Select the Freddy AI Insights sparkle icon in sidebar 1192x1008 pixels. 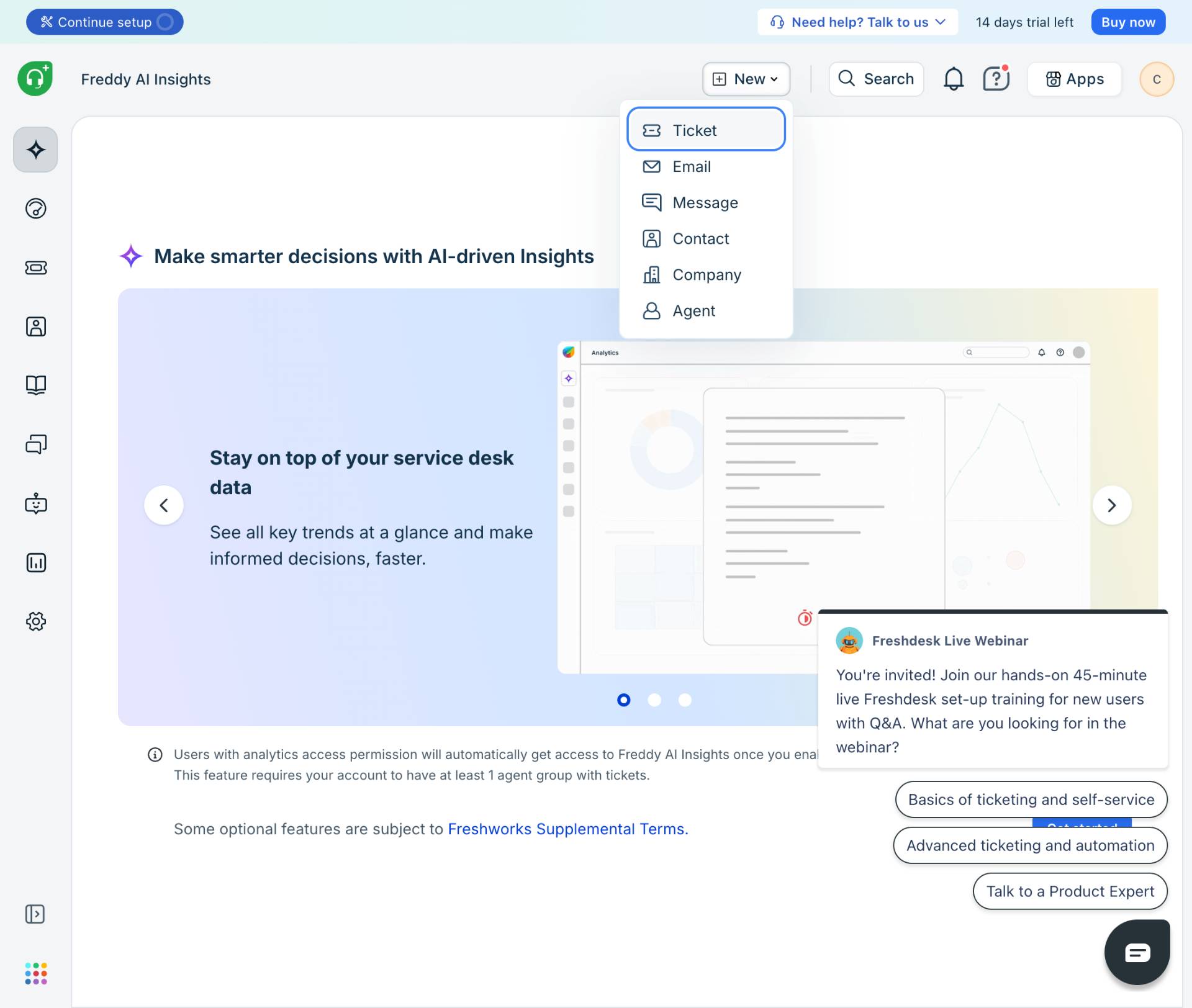pyautogui.click(x=35, y=150)
